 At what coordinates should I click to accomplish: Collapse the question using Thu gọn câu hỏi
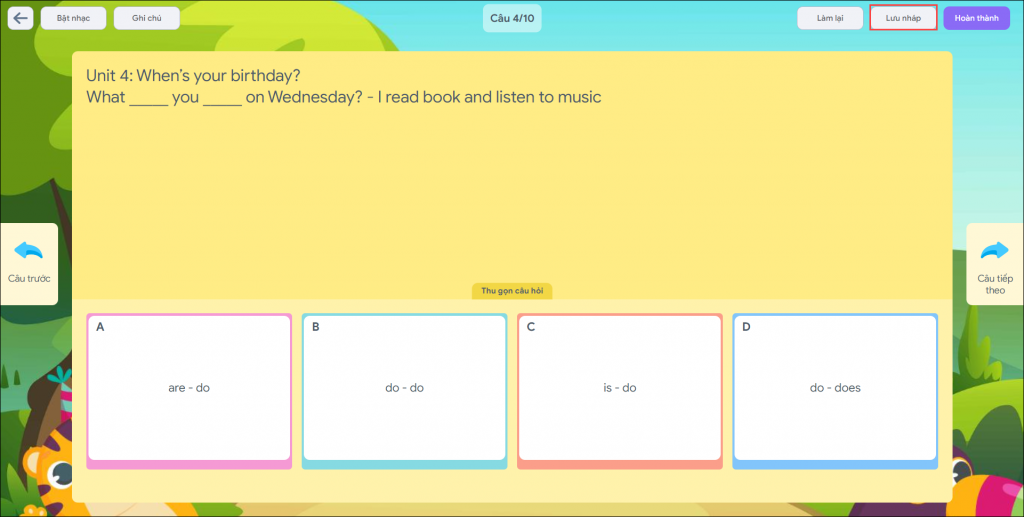point(512,291)
